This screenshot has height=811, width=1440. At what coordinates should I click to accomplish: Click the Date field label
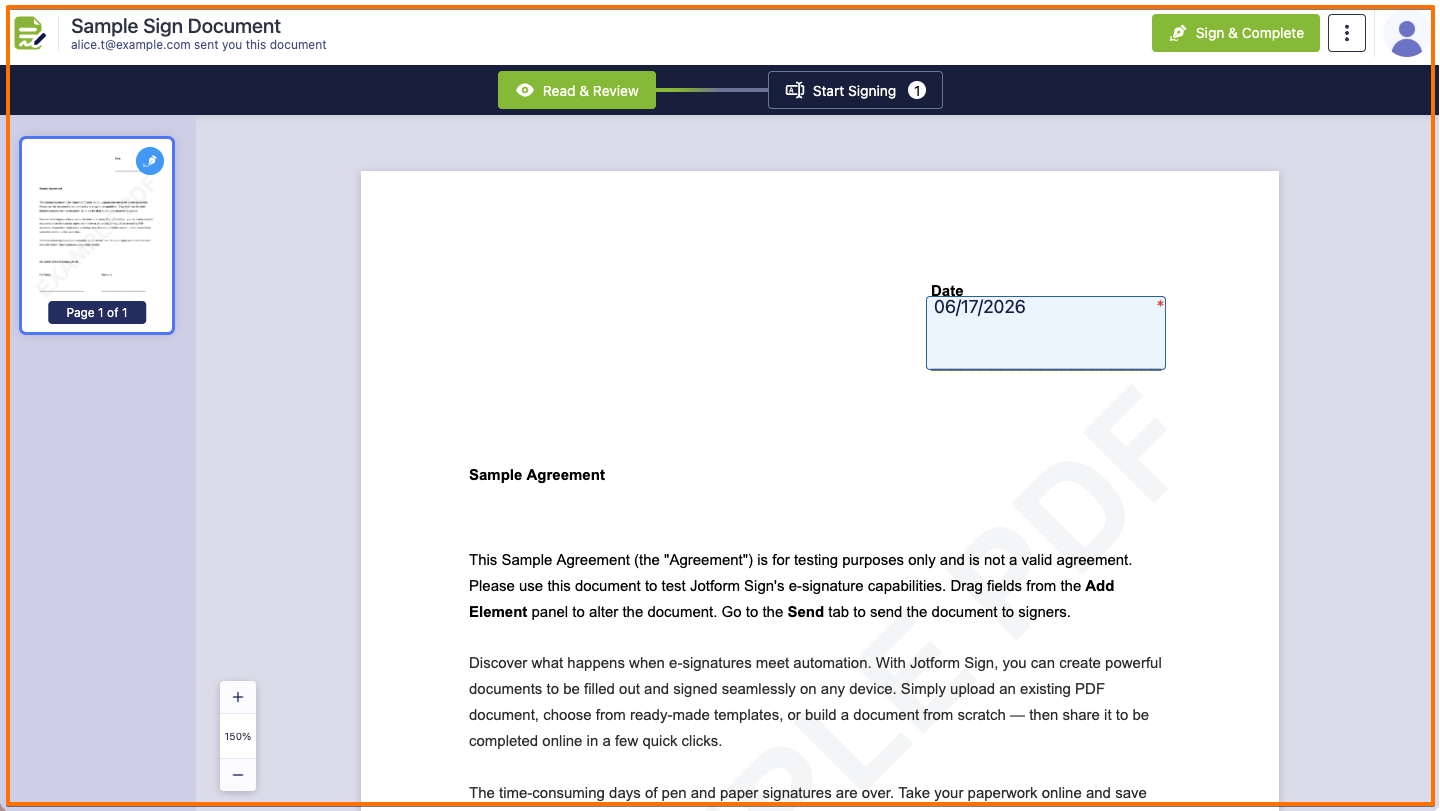(x=947, y=290)
